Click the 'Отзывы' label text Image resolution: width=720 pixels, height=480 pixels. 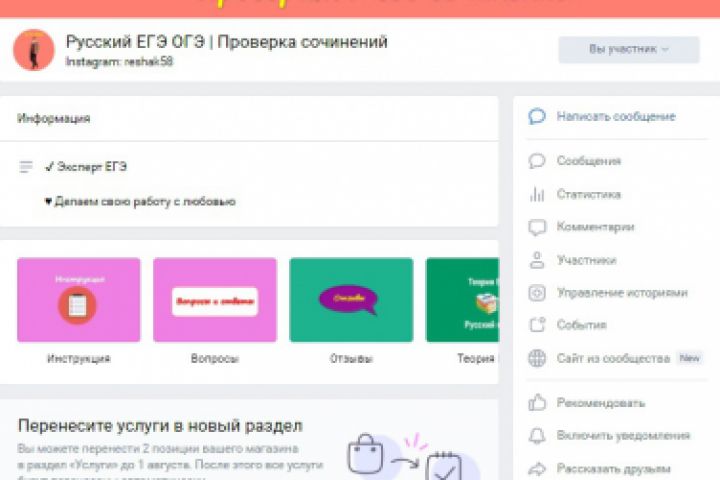click(x=351, y=359)
